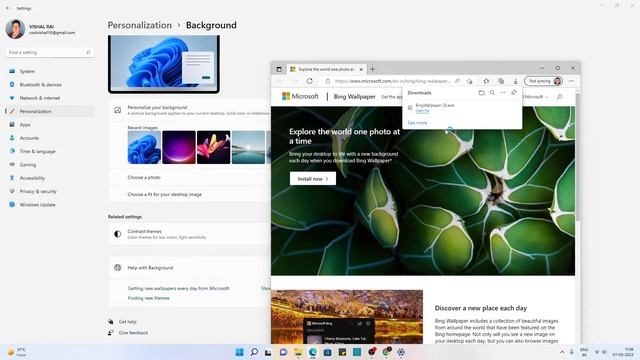Select the blue bloom recent image

click(x=144, y=147)
